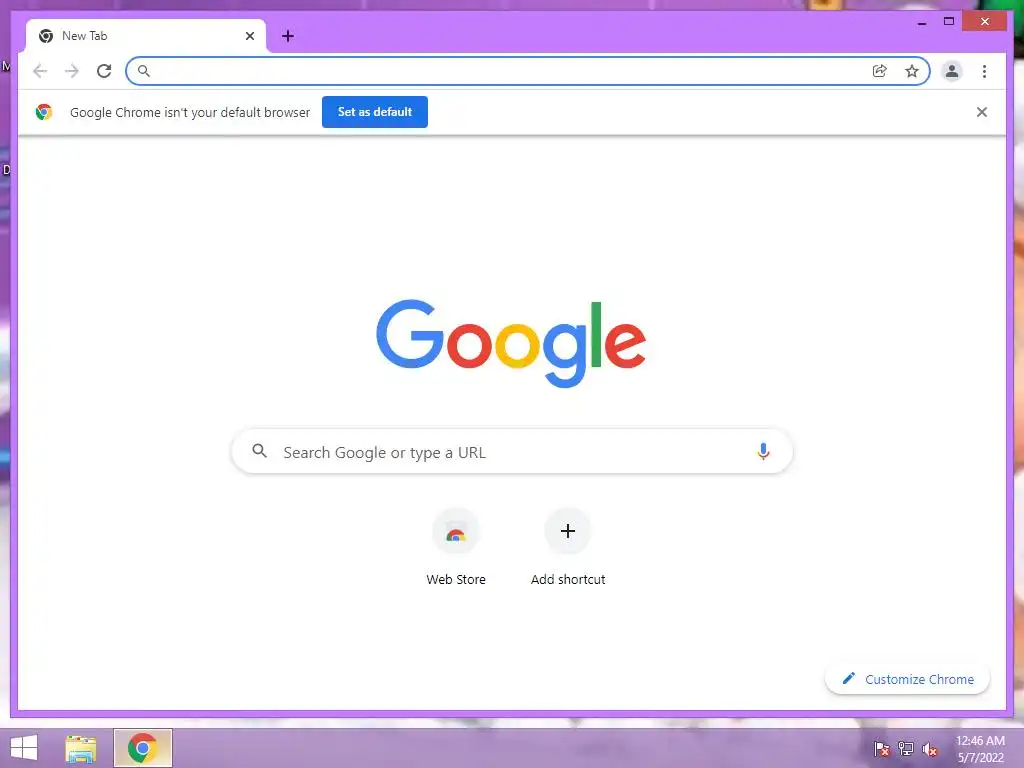Image resolution: width=1024 pixels, height=768 pixels.
Task: Click the Add shortcut plus tile
Action: (x=568, y=531)
